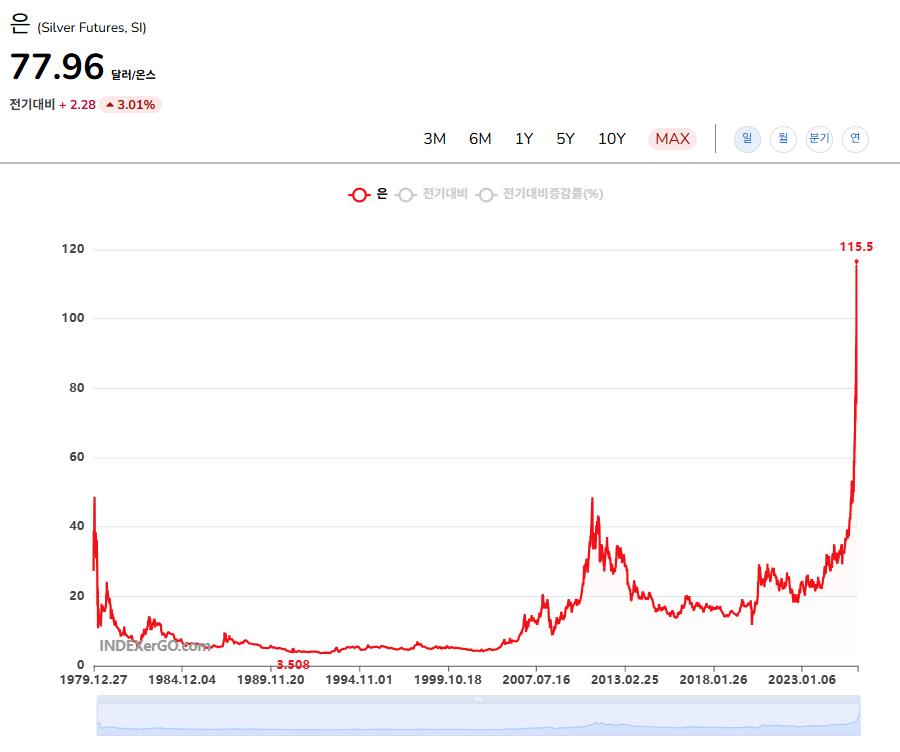Screen dimensions: 900x752
Task: Select the 월 (monthly) interval button
Action: click(x=783, y=139)
